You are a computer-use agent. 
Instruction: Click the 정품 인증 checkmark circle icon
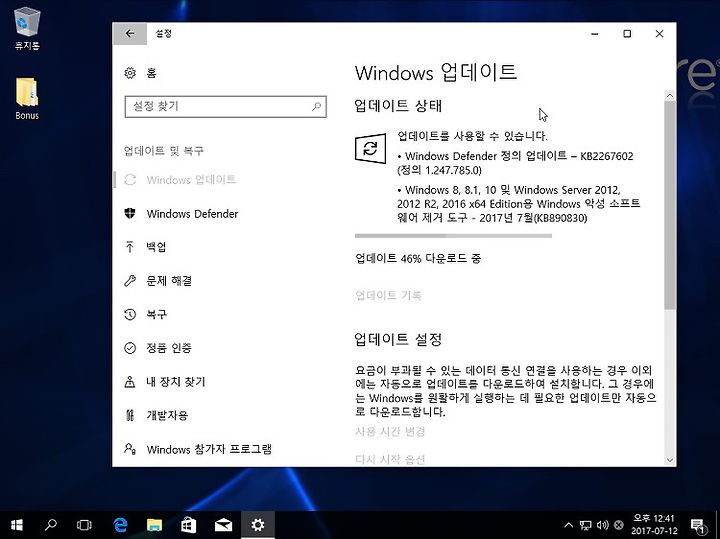(x=130, y=348)
